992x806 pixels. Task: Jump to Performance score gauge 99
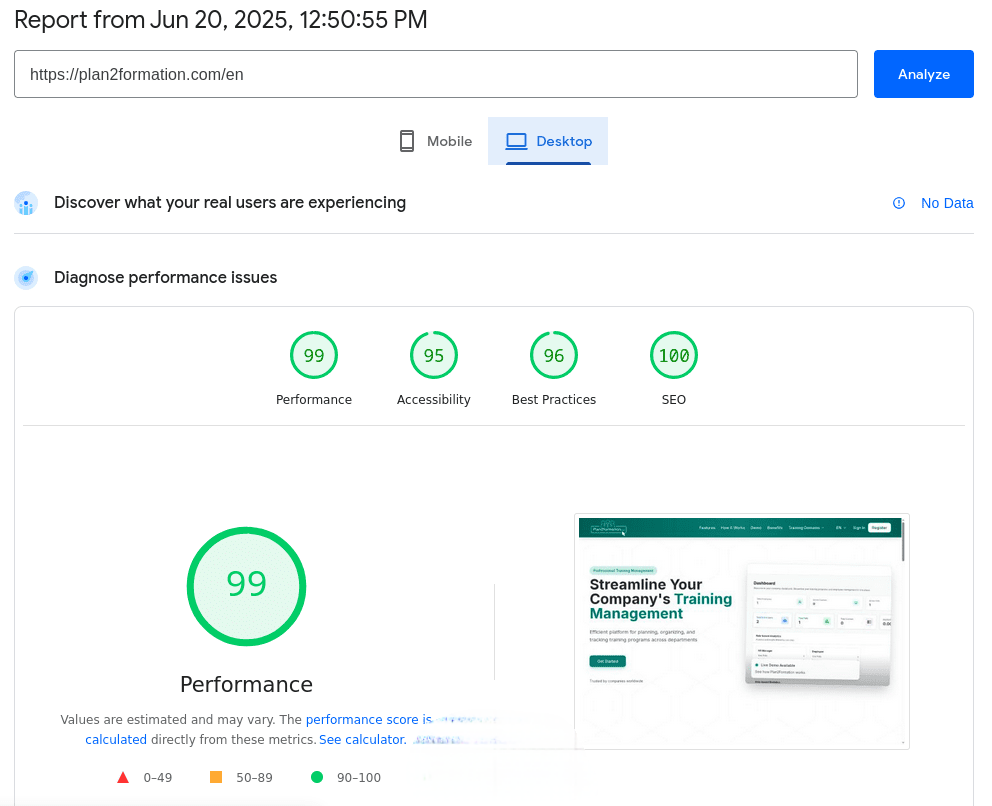[314, 356]
